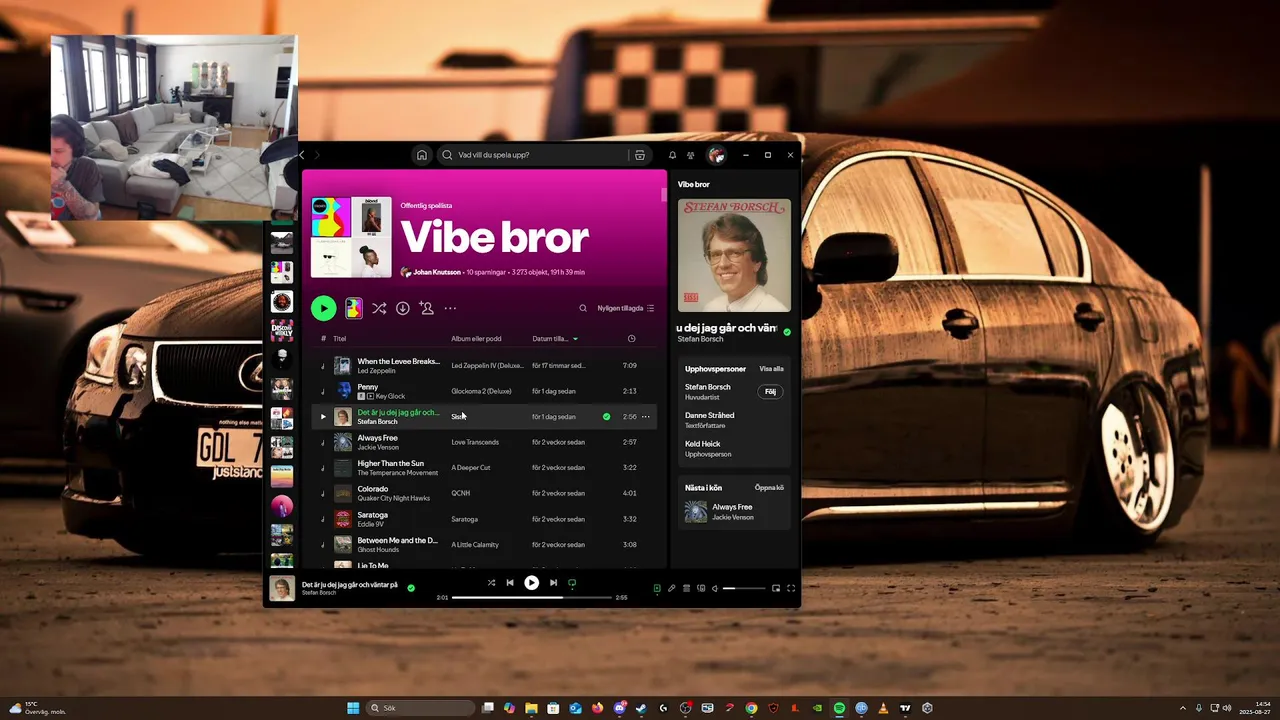Click the Stefan Borsch album art in side panel

pos(734,255)
